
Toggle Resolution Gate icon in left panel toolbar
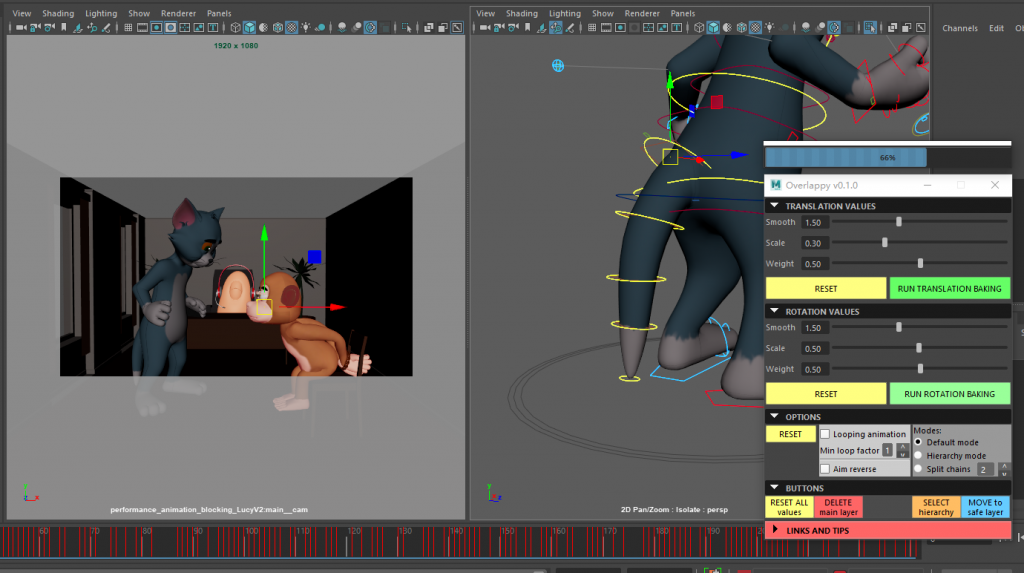coord(157,27)
